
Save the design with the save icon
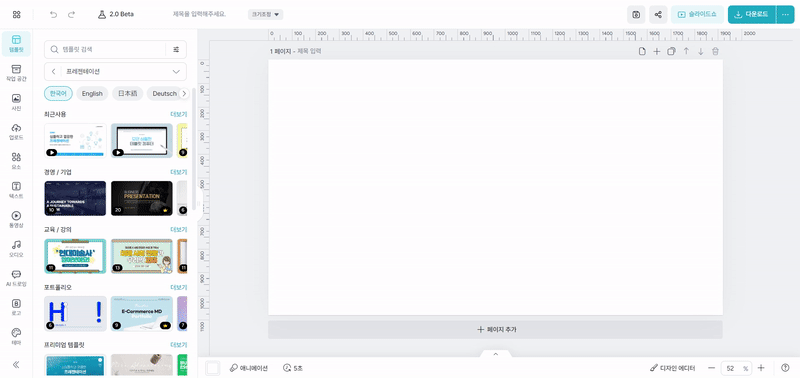(x=636, y=15)
